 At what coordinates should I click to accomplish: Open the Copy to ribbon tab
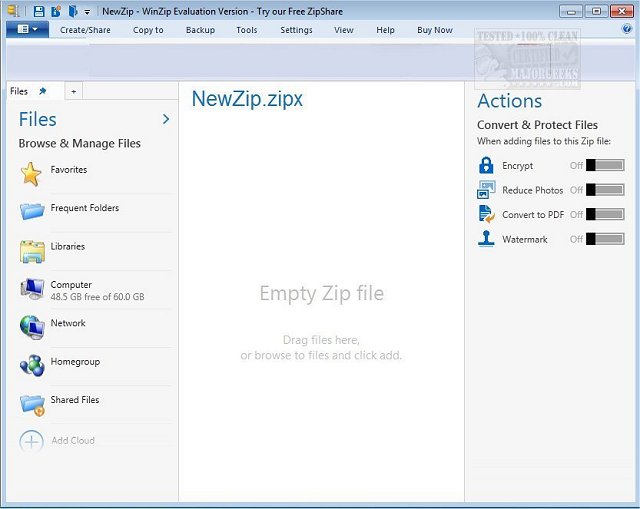tap(148, 30)
